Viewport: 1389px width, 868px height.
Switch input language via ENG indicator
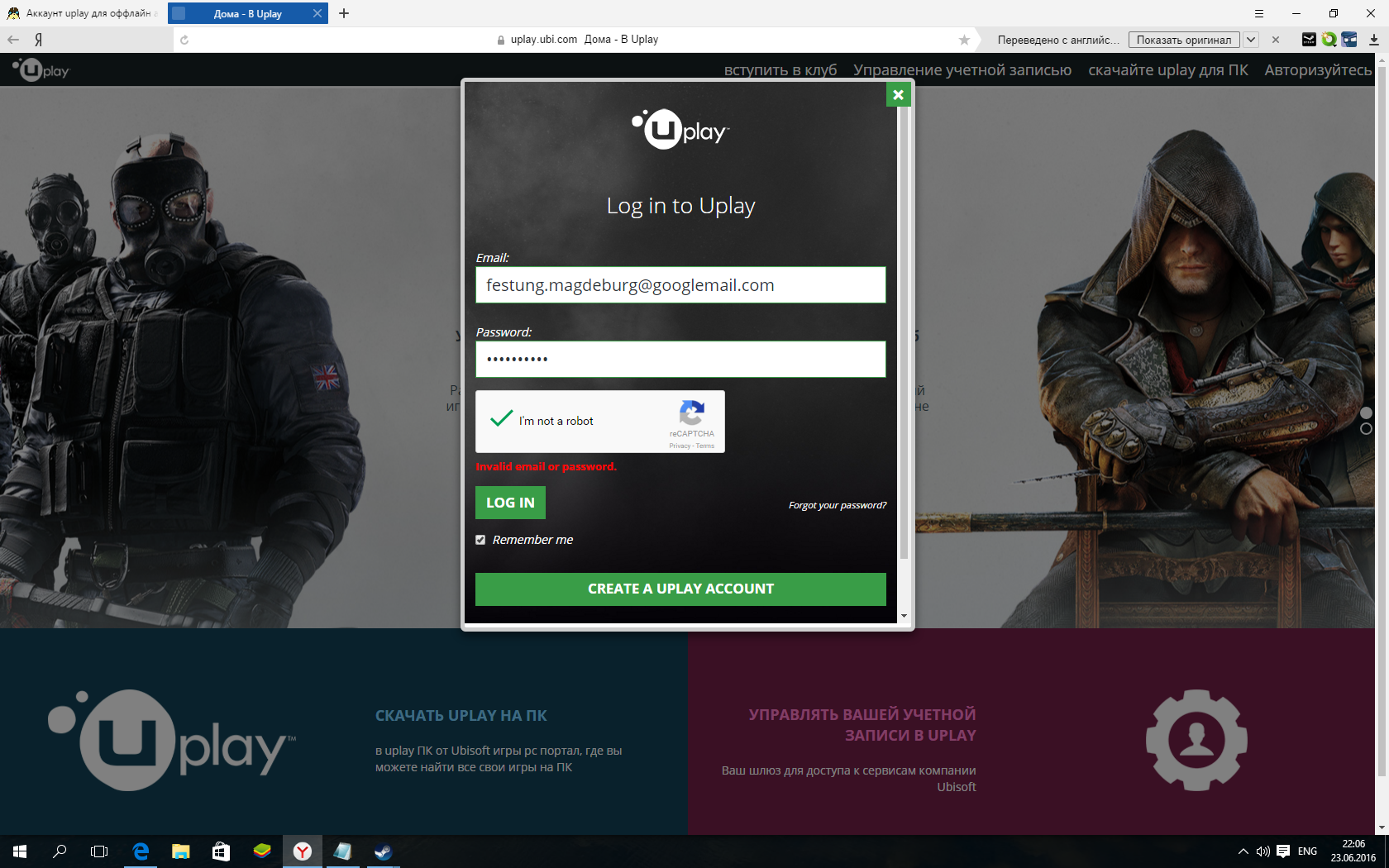click(1307, 851)
